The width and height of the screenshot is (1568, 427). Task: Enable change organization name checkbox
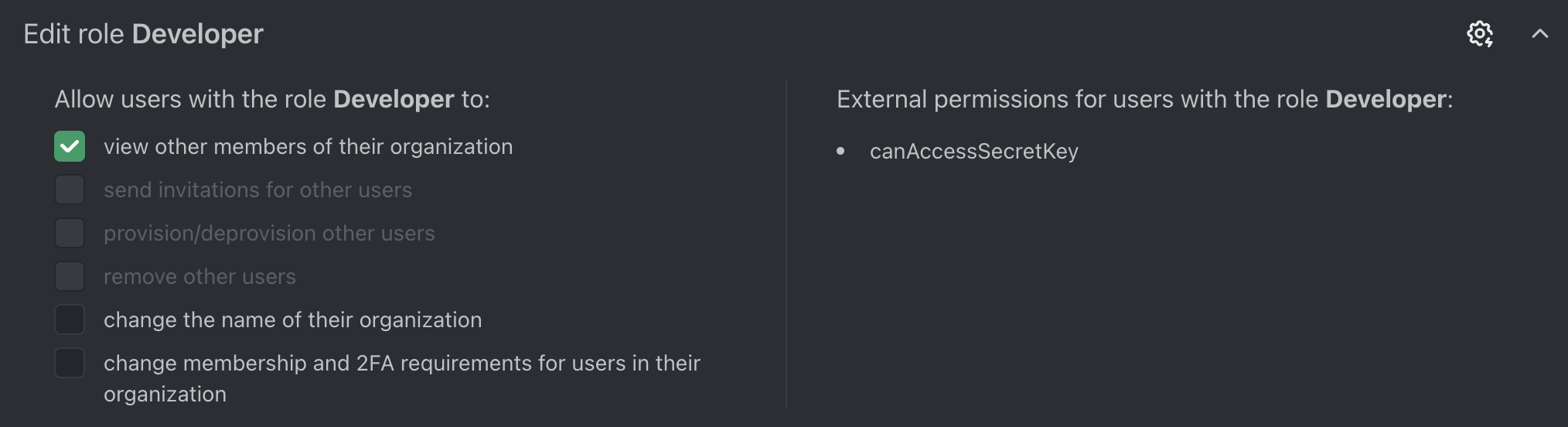click(70, 319)
